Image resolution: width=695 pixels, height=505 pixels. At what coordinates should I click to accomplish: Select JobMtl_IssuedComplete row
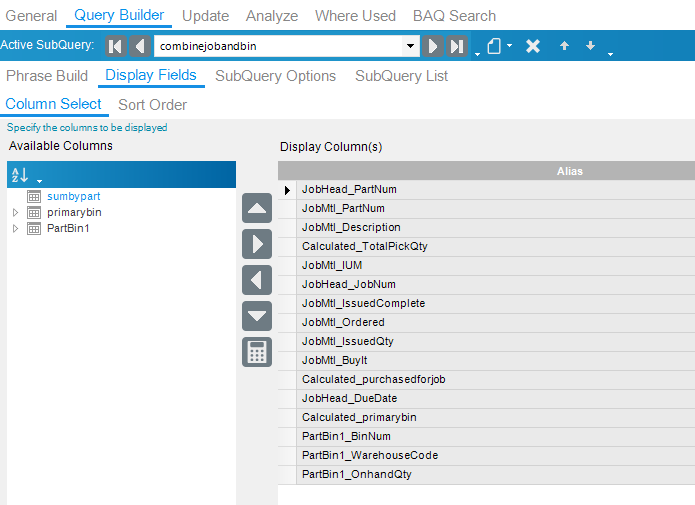(x=496, y=304)
